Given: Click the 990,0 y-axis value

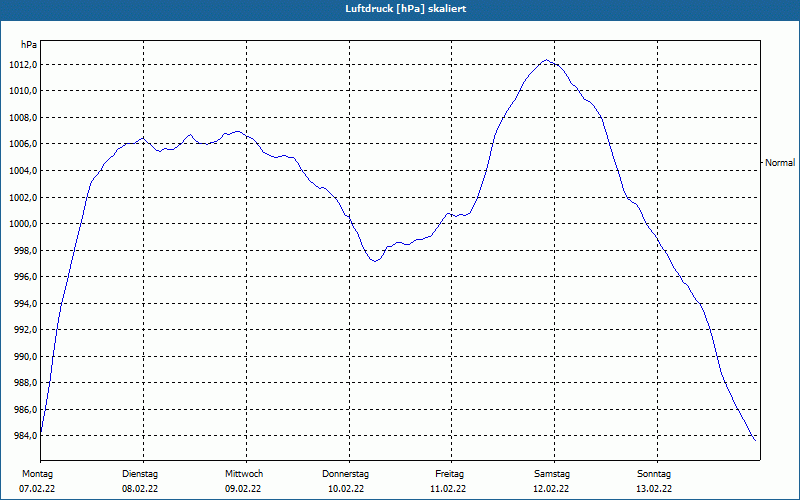Looking at the screenshot, I should click(x=25, y=356).
